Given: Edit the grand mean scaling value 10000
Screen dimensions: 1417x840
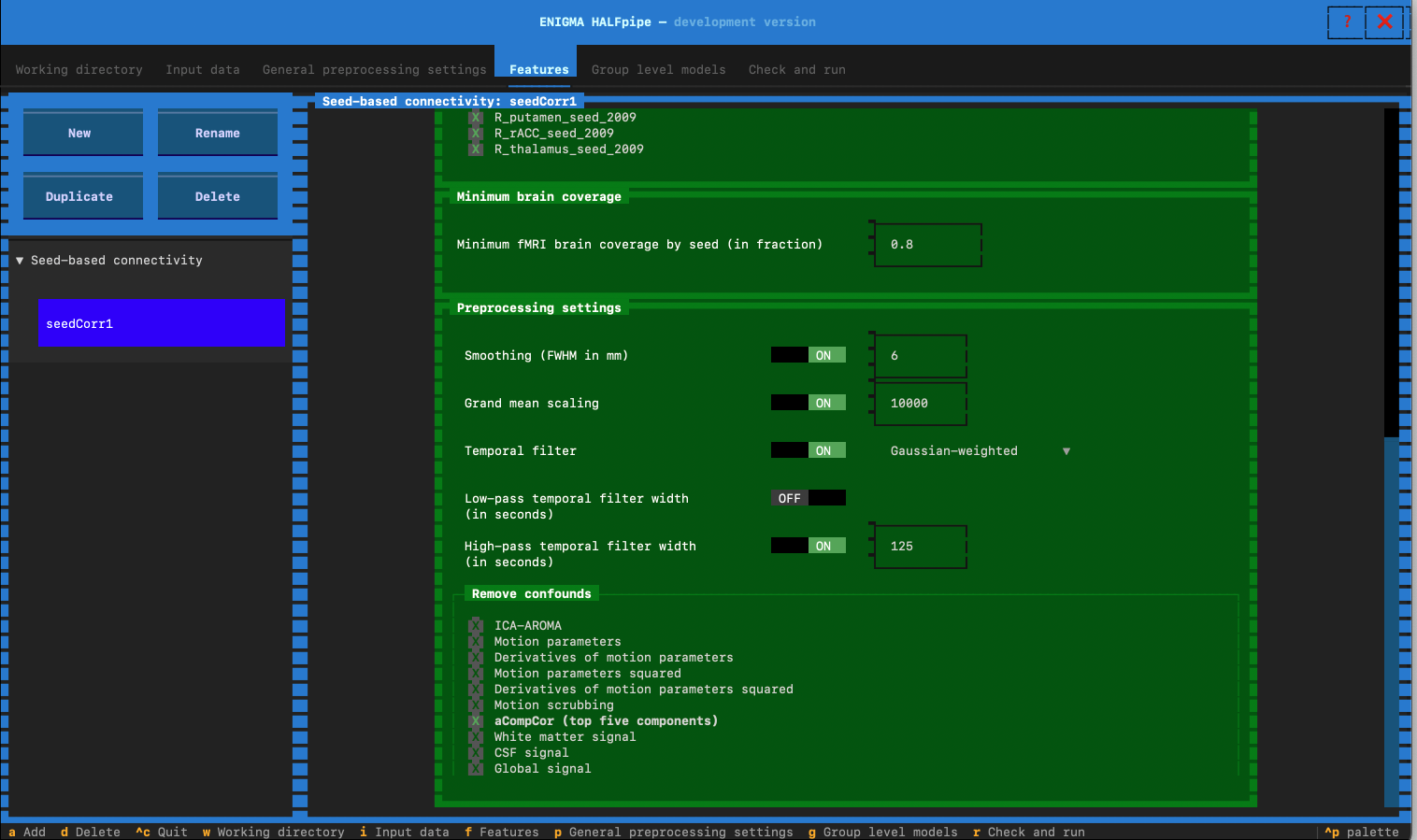Looking at the screenshot, I should point(921,404).
